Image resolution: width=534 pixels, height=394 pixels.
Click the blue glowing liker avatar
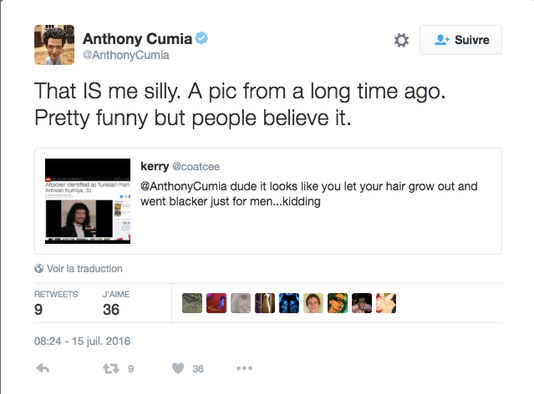pyautogui.click(x=289, y=303)
